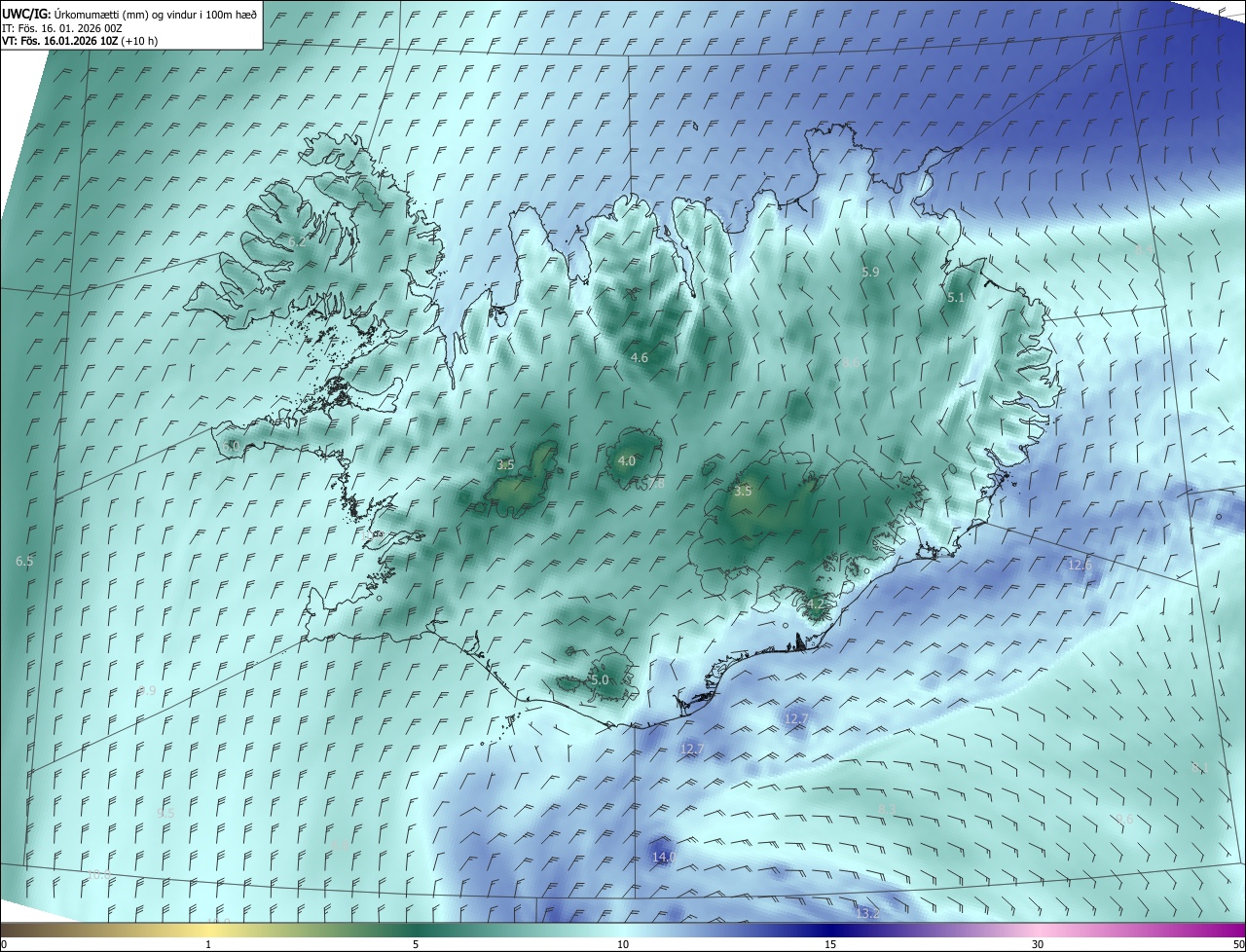Click the color scale tick label 0
The height and width of the screenshot is (952, 1246).
pos(4,944)
